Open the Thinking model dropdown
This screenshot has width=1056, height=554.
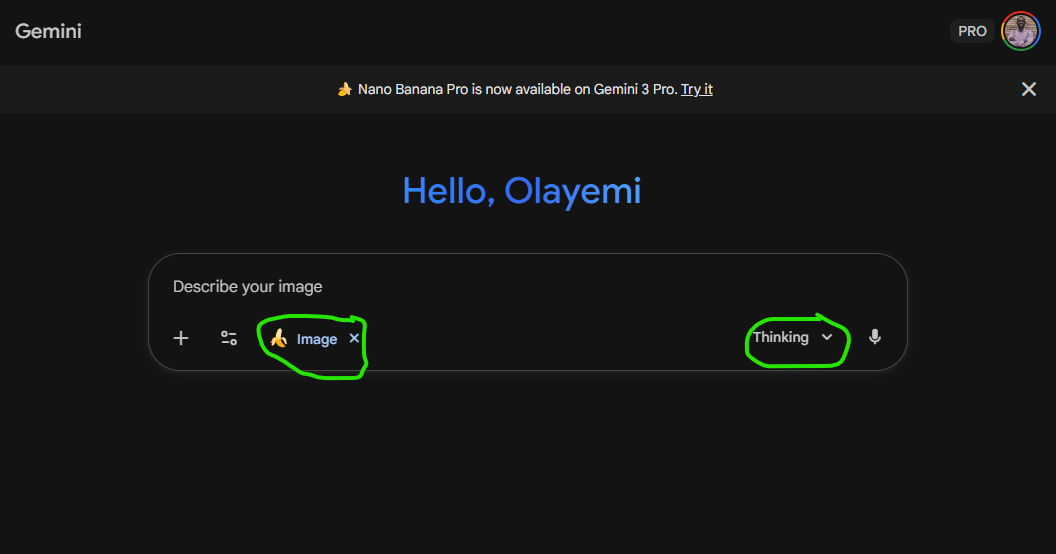(781, 337)
